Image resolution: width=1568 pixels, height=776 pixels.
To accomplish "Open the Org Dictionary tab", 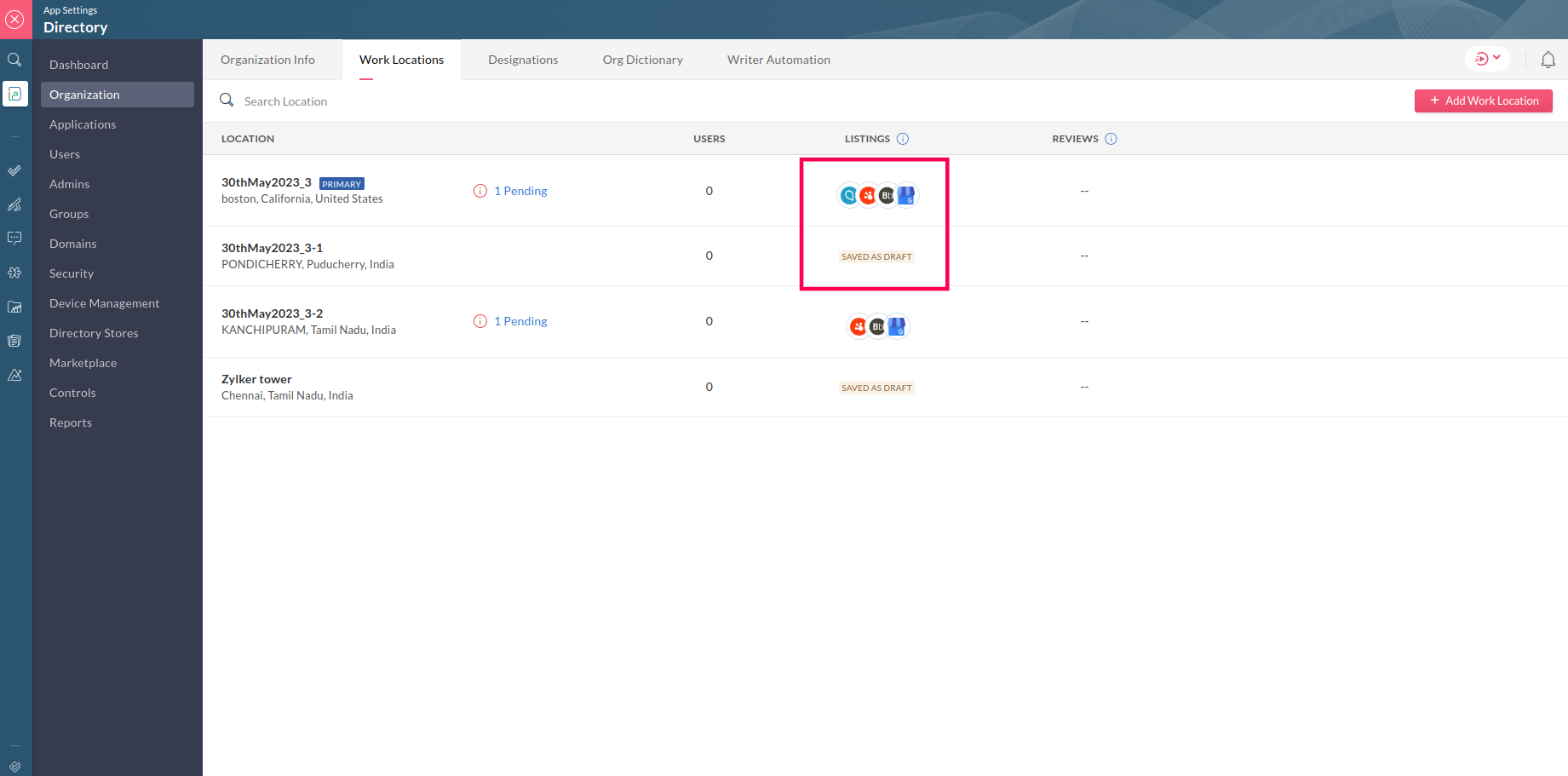I will [x=642, y=60].
